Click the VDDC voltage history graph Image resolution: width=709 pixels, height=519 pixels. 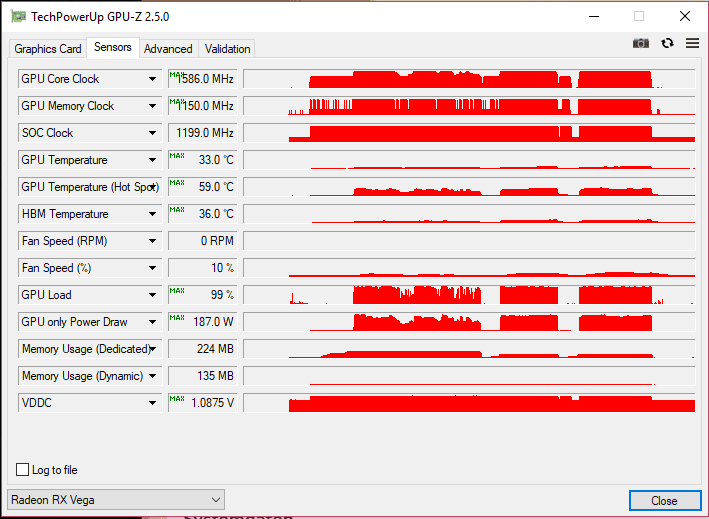[469, 403]
